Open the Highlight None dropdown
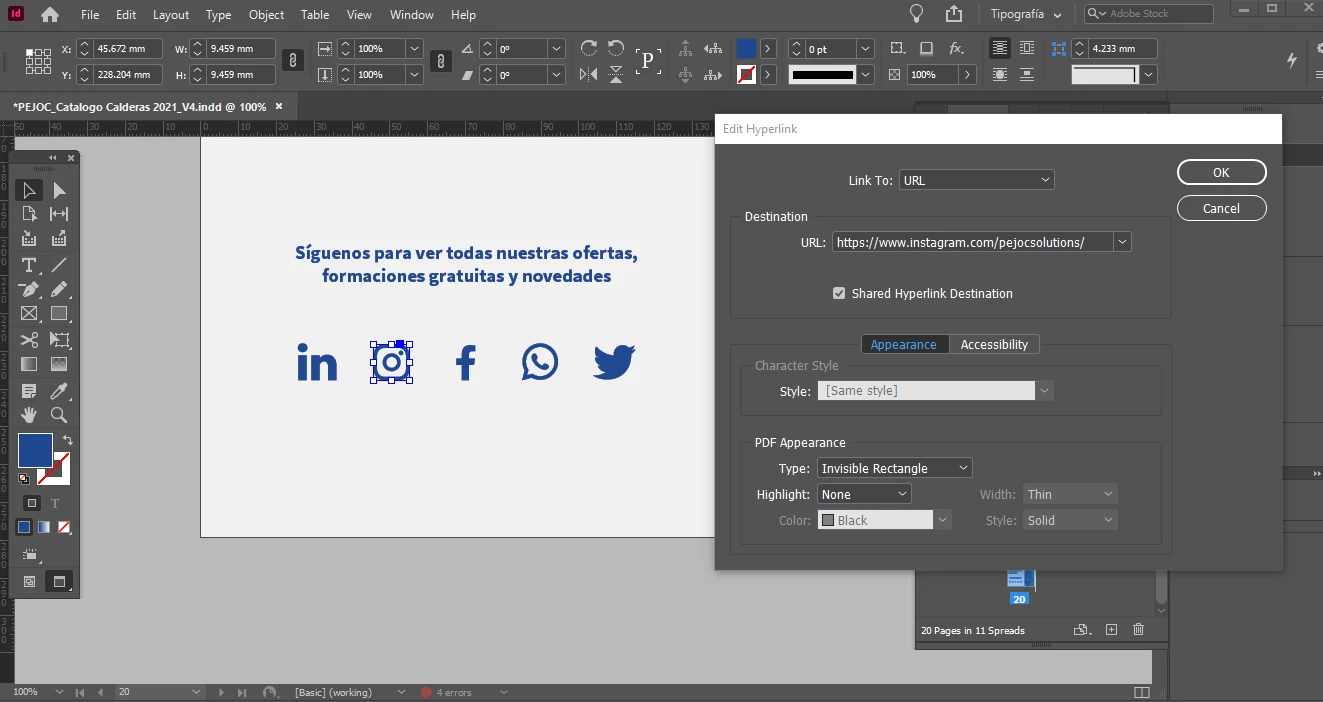Viewport: 1323px width, 702px height. point(864,494)
